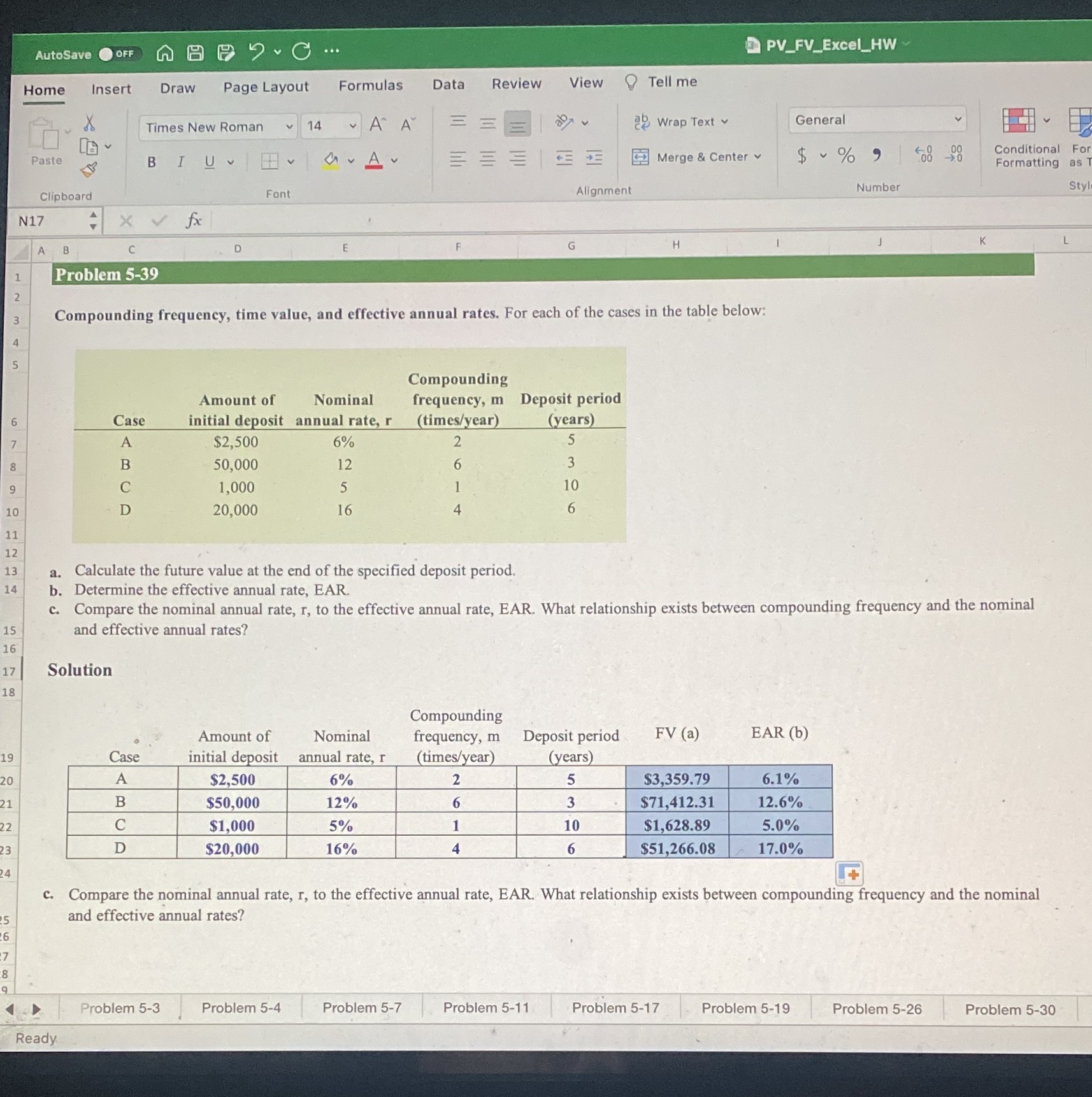
Task: Save the workbook with the floppy disk icon
Action: coord(195,52)
